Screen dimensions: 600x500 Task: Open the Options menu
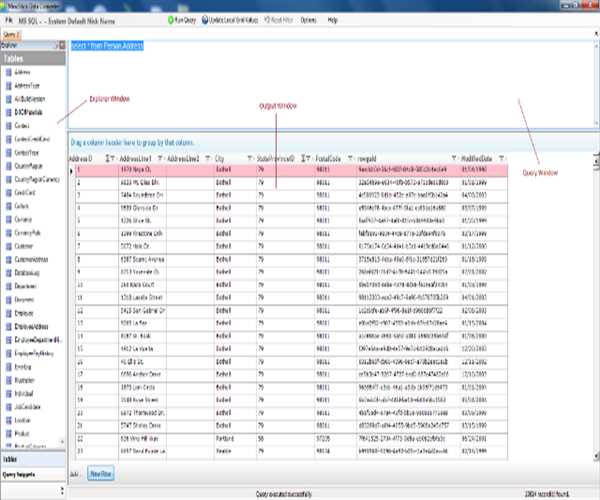[308, 20]
